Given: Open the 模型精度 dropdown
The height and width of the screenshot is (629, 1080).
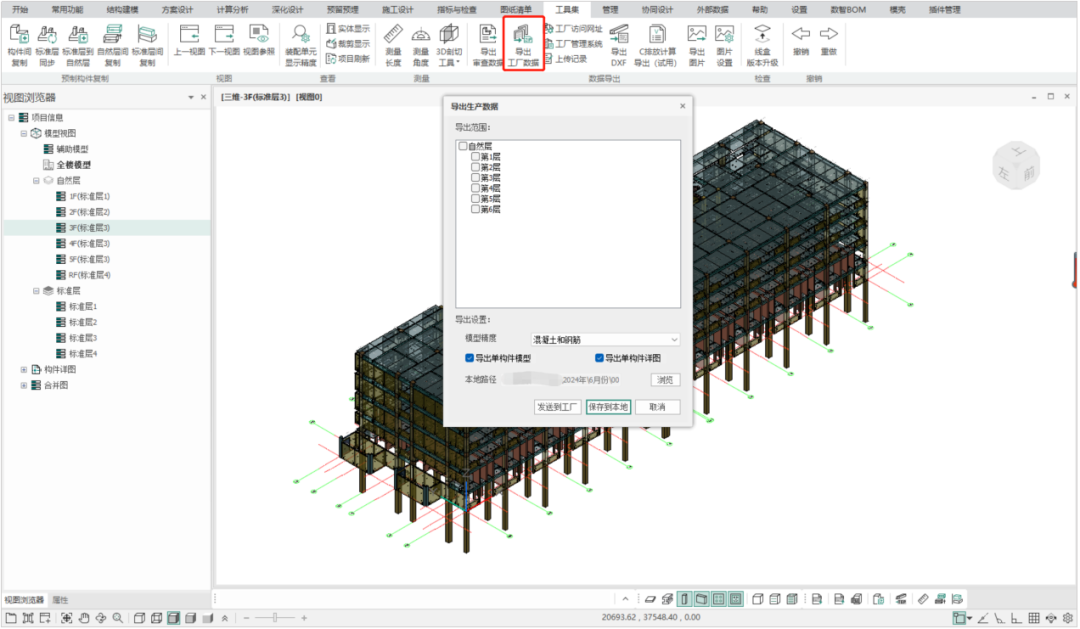Looking at the screenshot, I should (605, 340).
